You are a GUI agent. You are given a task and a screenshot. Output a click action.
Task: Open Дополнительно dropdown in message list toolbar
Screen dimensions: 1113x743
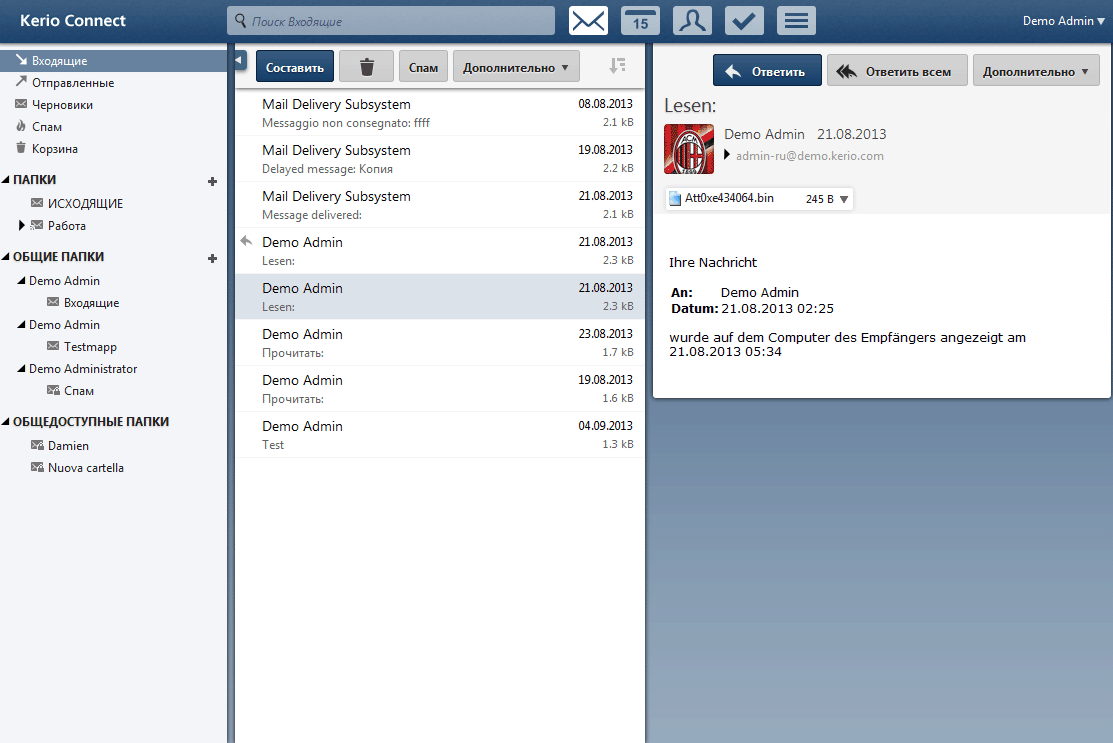[x=516, y=67]
